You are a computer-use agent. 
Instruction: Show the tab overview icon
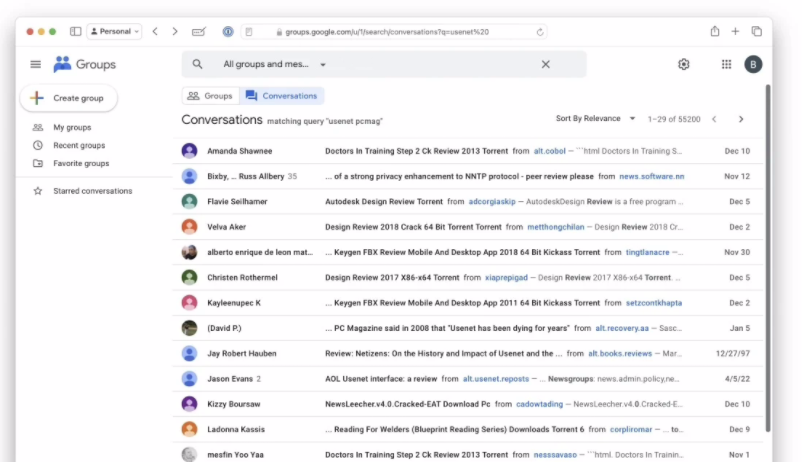[x=756, y=32]
